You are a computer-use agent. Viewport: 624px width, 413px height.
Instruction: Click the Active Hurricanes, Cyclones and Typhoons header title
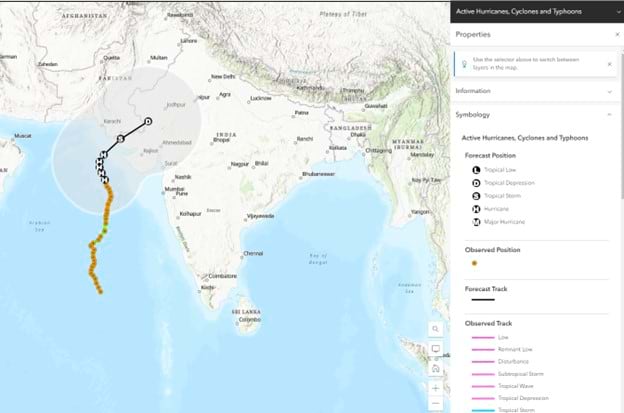519,12
